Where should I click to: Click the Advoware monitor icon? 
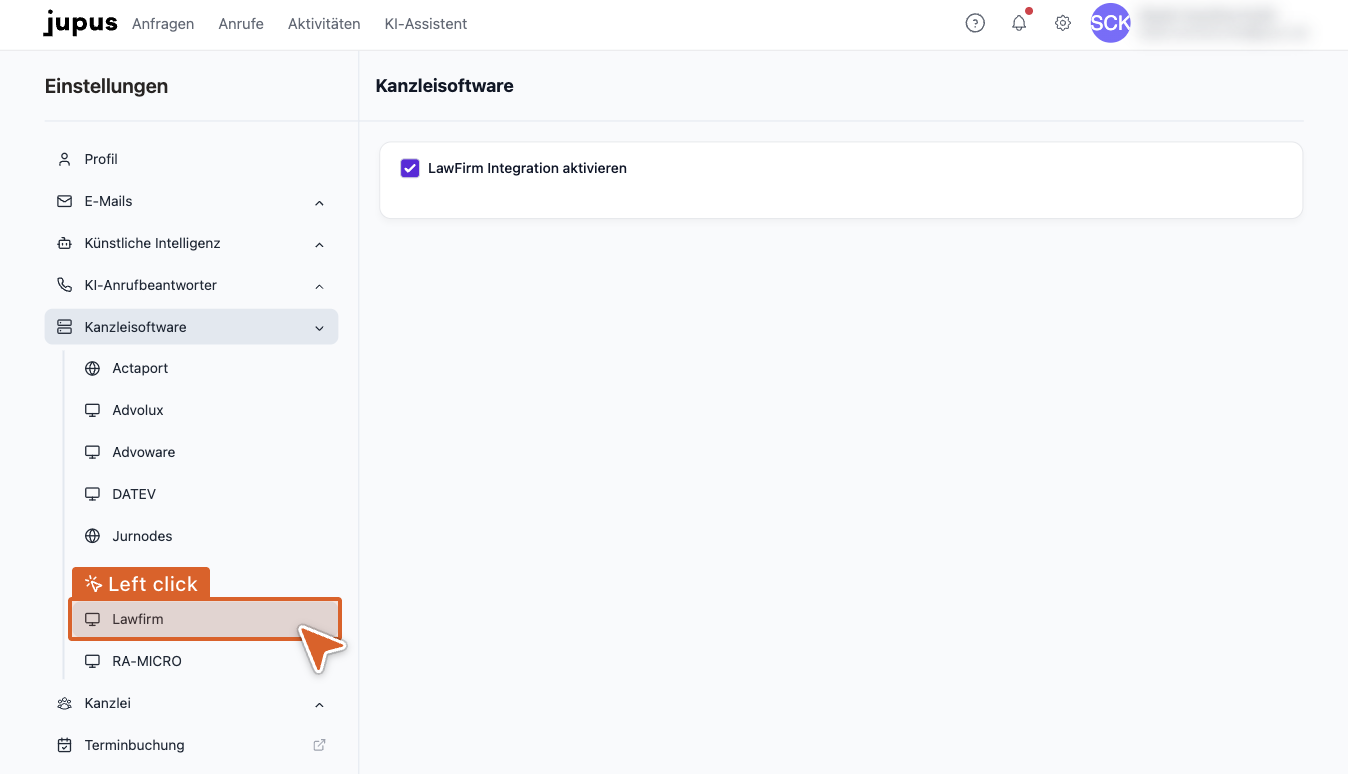click(x=93, y=452)
